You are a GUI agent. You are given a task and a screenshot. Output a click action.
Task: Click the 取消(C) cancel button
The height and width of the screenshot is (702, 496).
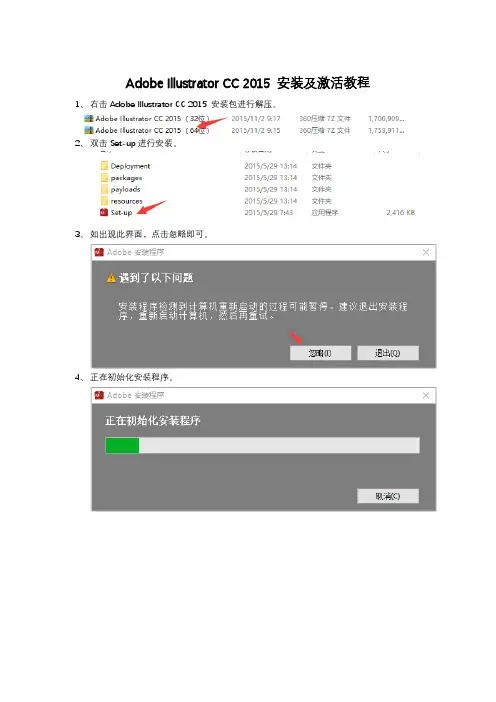pos(388,496)
